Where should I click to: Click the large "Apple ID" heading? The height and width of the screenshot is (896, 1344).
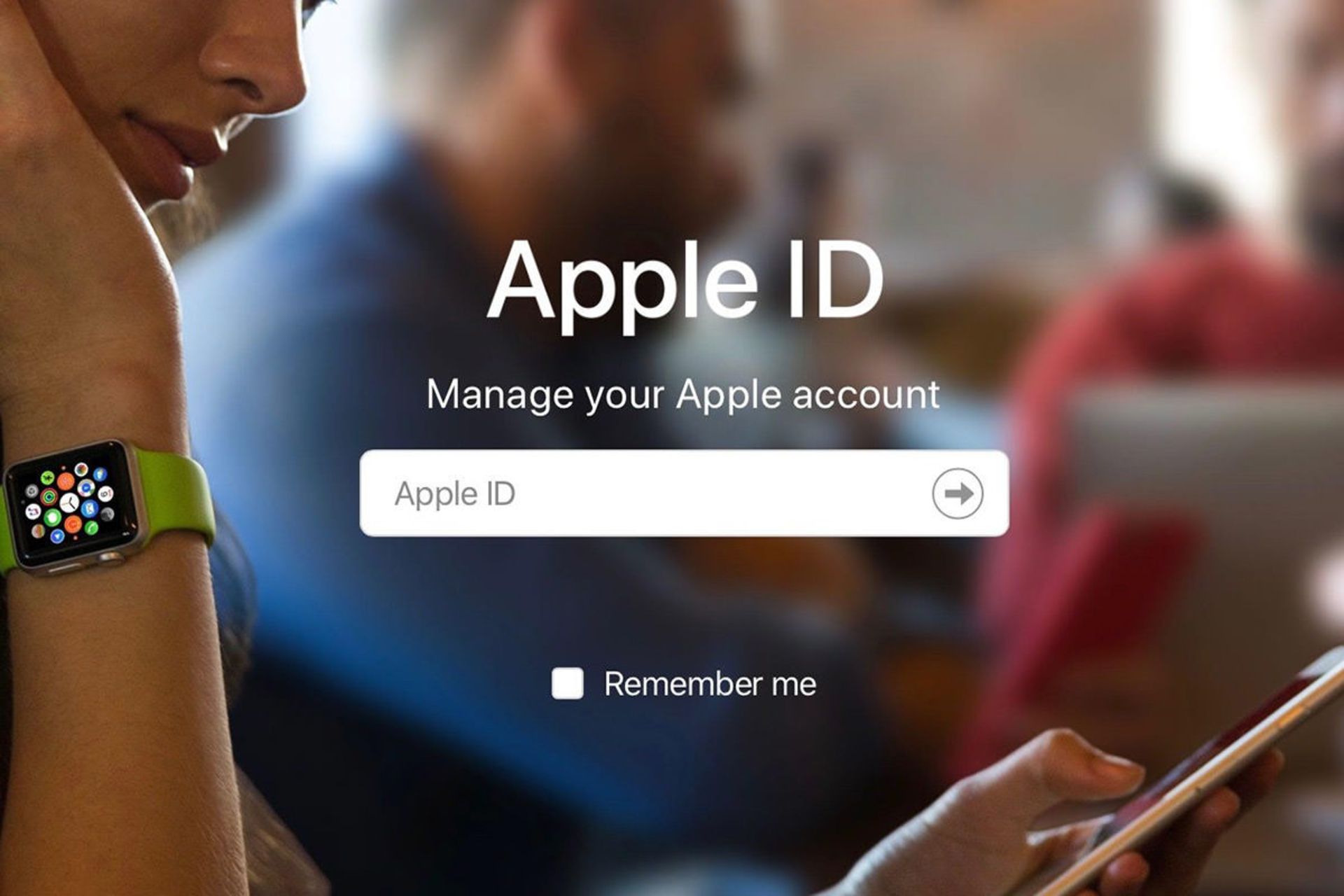(x=685, y=281)
